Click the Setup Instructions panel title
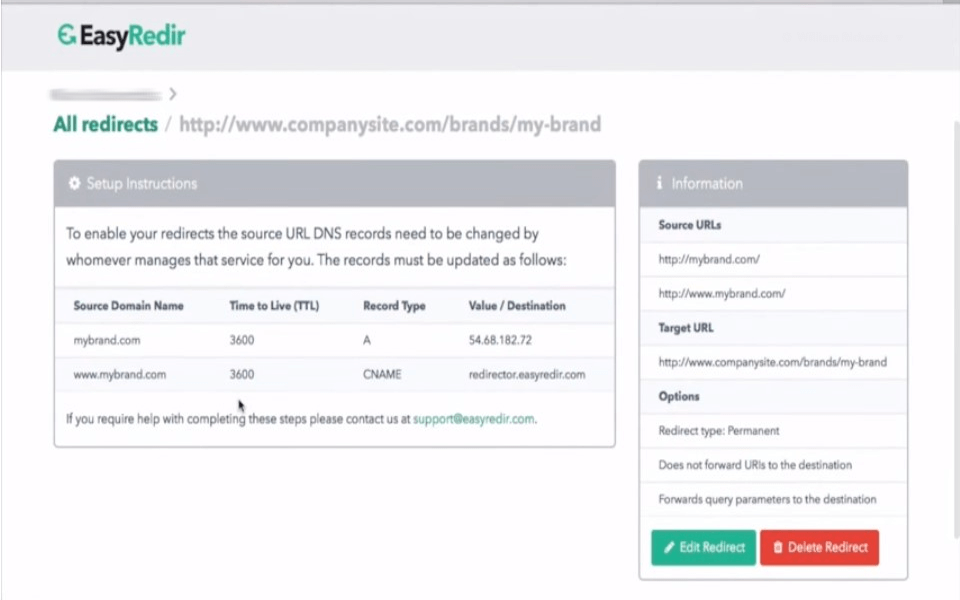This screenshot has width=960, height=600. pos(141,184)
